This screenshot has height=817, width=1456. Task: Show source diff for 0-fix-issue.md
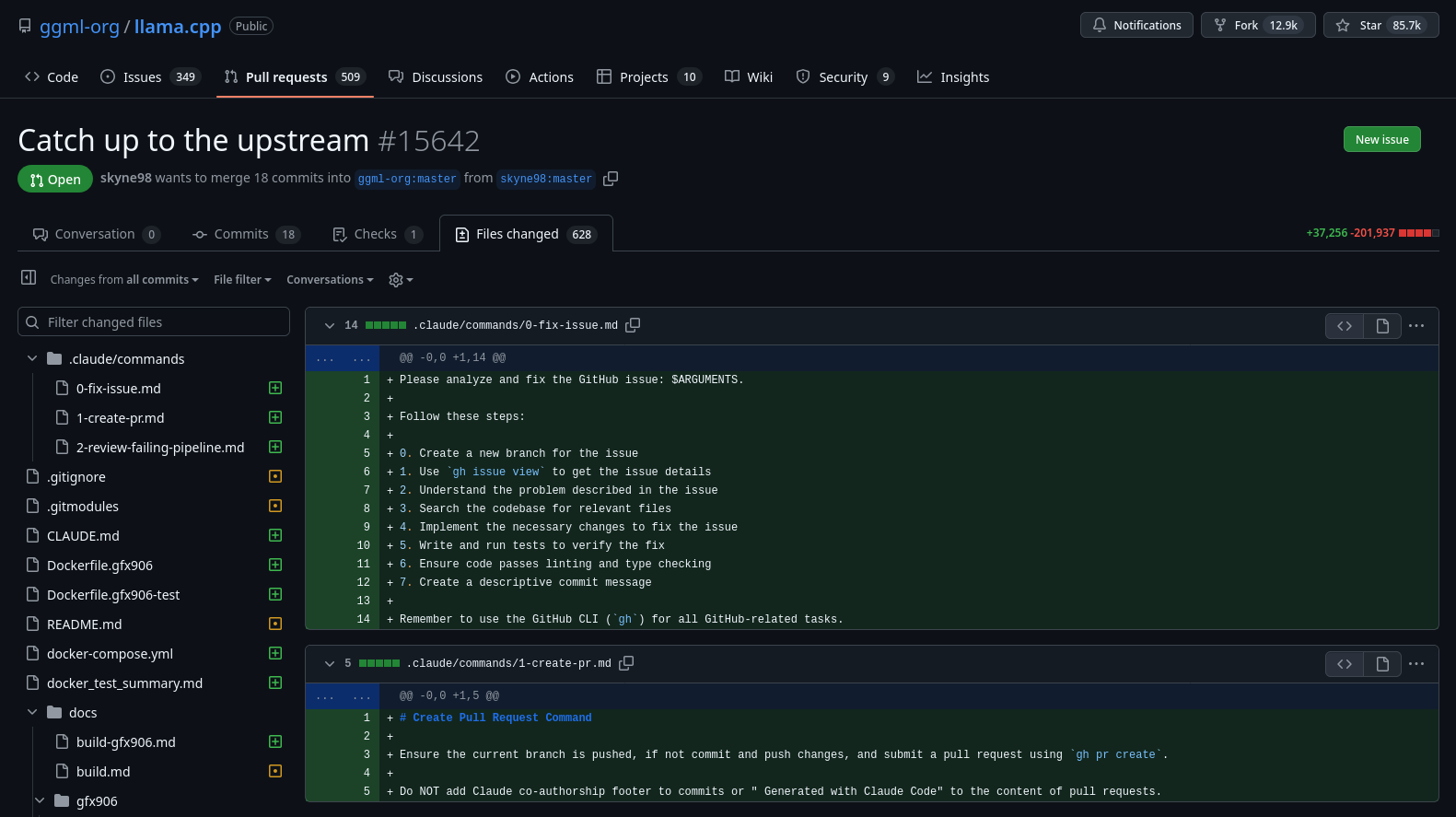1345,326
